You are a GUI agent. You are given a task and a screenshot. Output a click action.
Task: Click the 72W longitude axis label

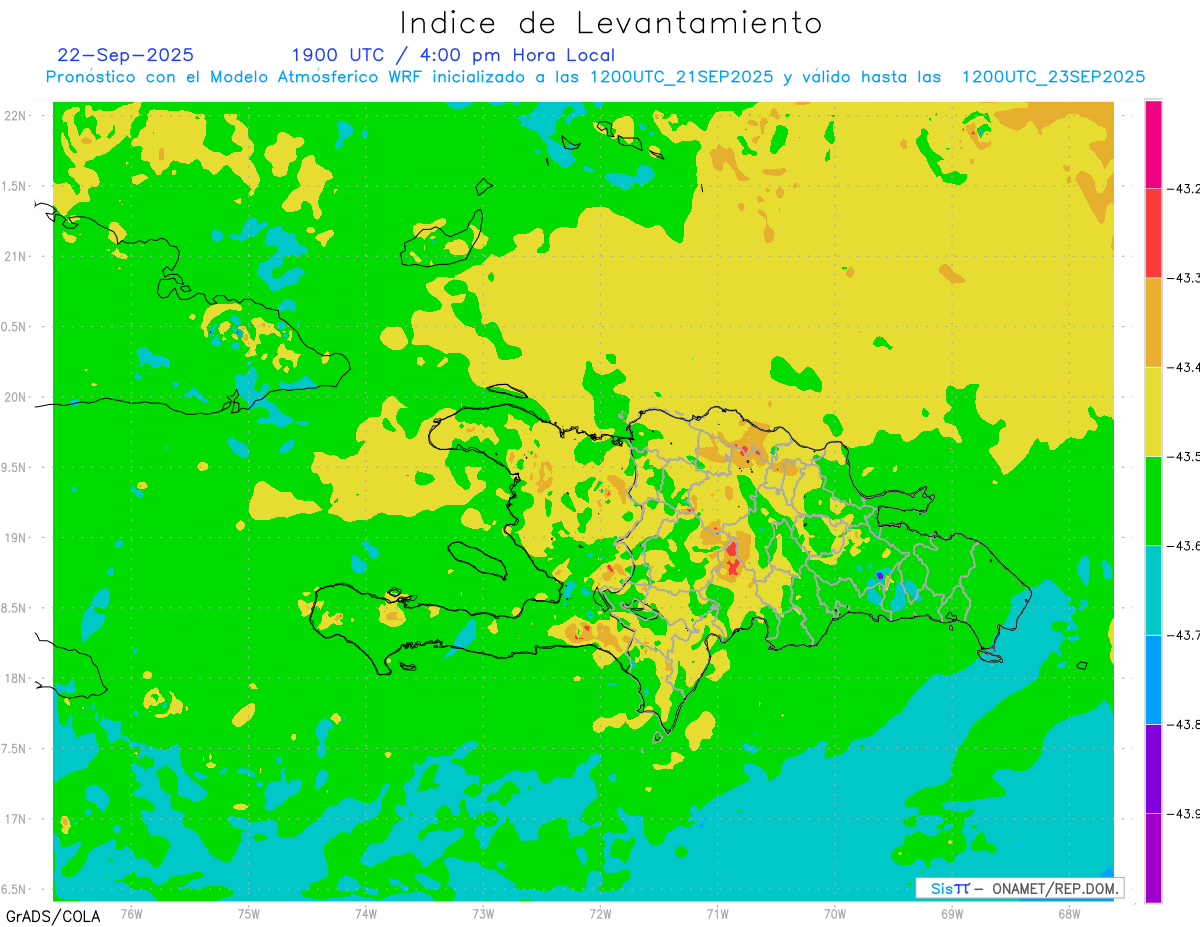pos(600,913)
